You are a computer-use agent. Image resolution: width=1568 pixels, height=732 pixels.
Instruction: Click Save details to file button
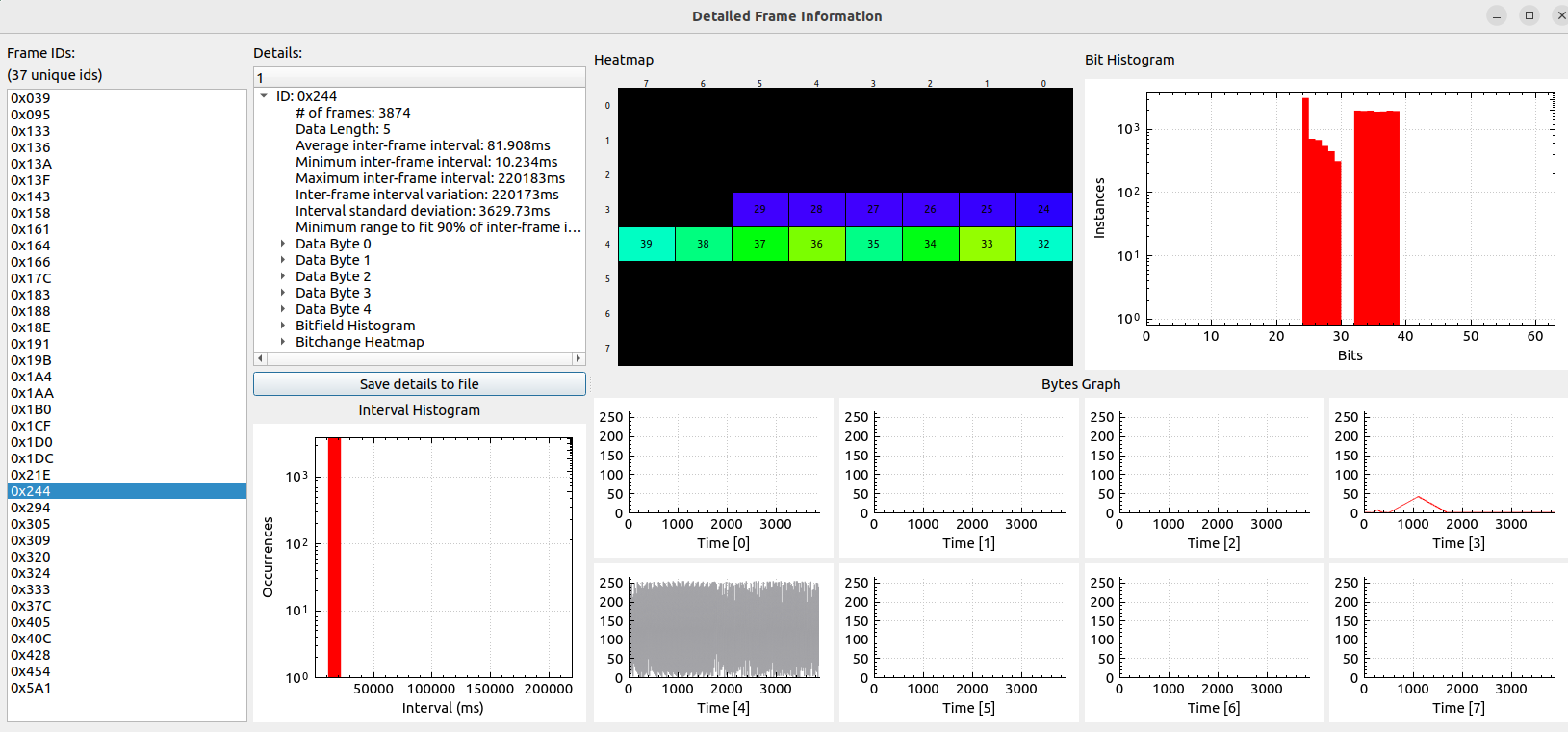420,383
